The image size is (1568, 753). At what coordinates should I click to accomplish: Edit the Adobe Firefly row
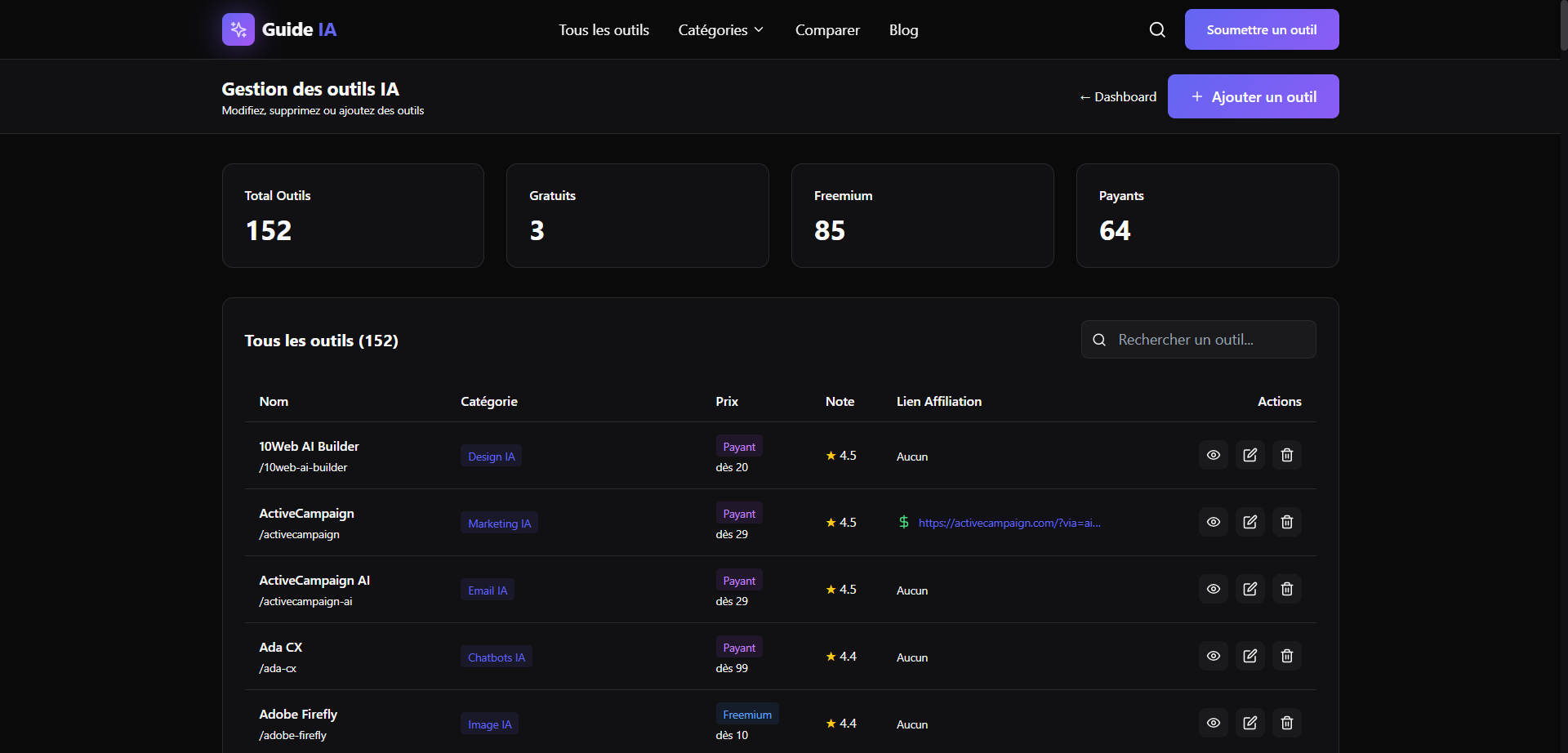(x=1249, y=723)
